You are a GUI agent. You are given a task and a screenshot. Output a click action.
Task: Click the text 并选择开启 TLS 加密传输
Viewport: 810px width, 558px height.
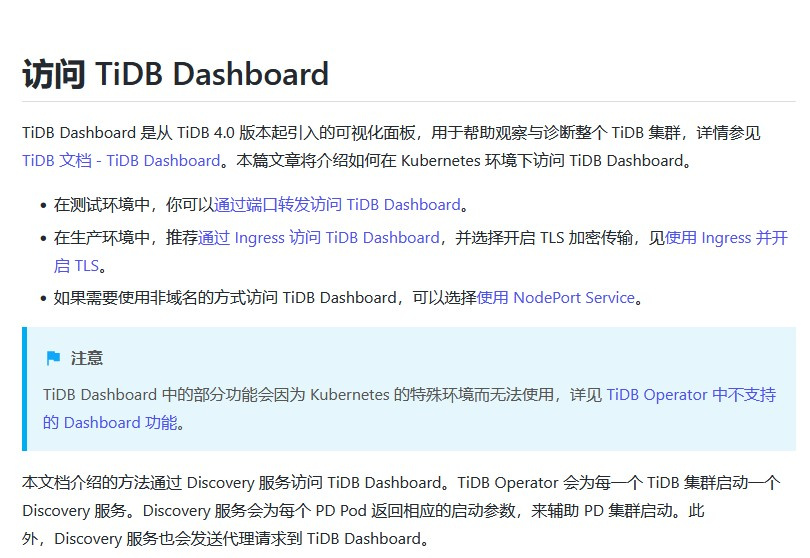(544, 238)
